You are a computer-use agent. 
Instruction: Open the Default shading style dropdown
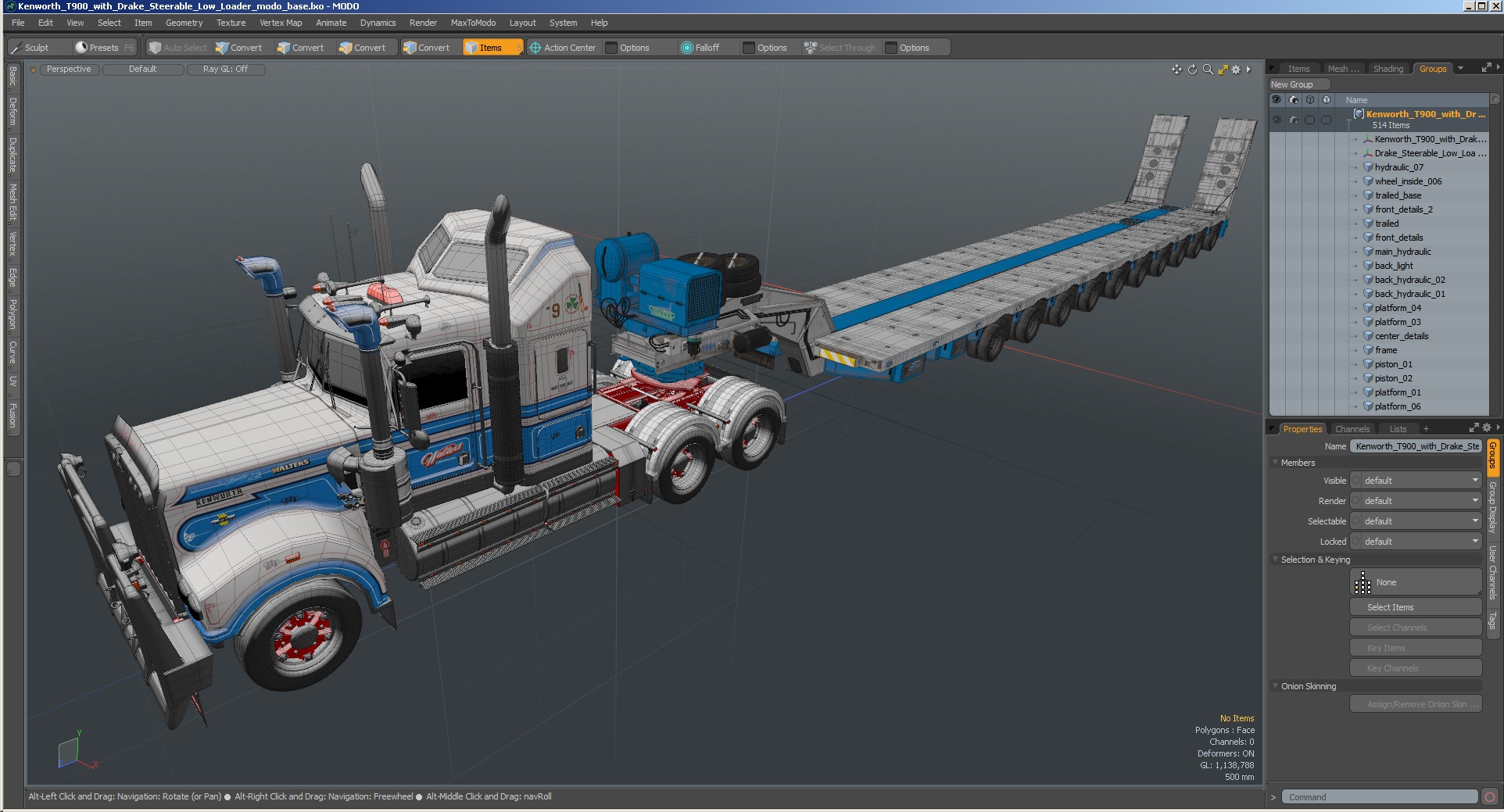(x=143, y=70)
